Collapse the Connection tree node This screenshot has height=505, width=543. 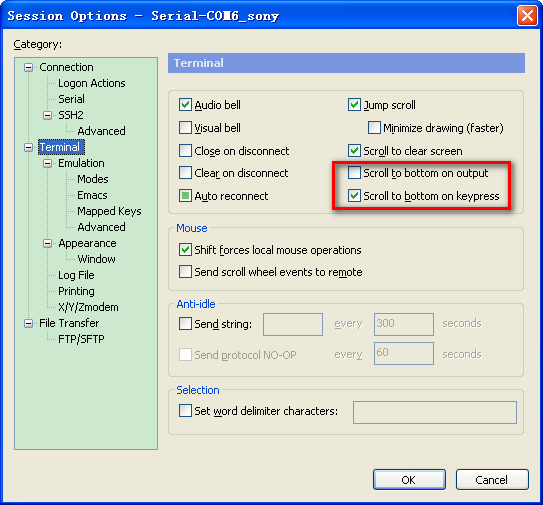(x=28, y=67)
